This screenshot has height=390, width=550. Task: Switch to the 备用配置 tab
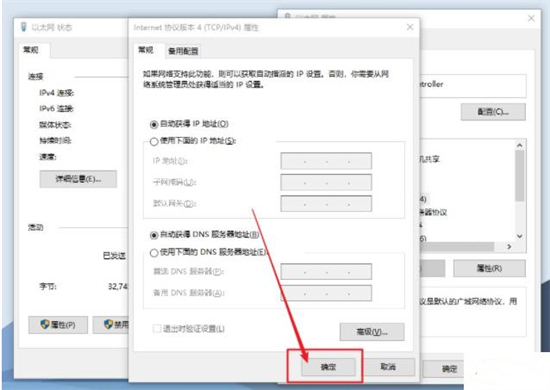(183, 51)
